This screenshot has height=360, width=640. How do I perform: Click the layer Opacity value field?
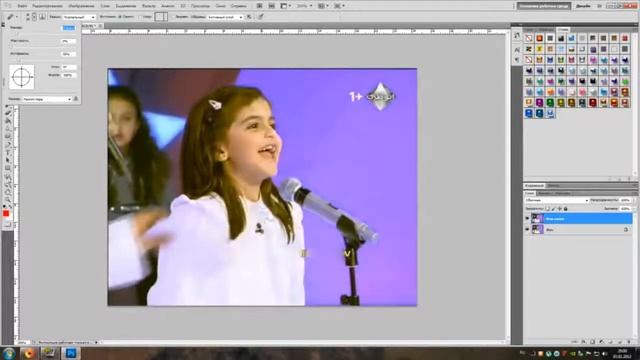tap(625, 200)
